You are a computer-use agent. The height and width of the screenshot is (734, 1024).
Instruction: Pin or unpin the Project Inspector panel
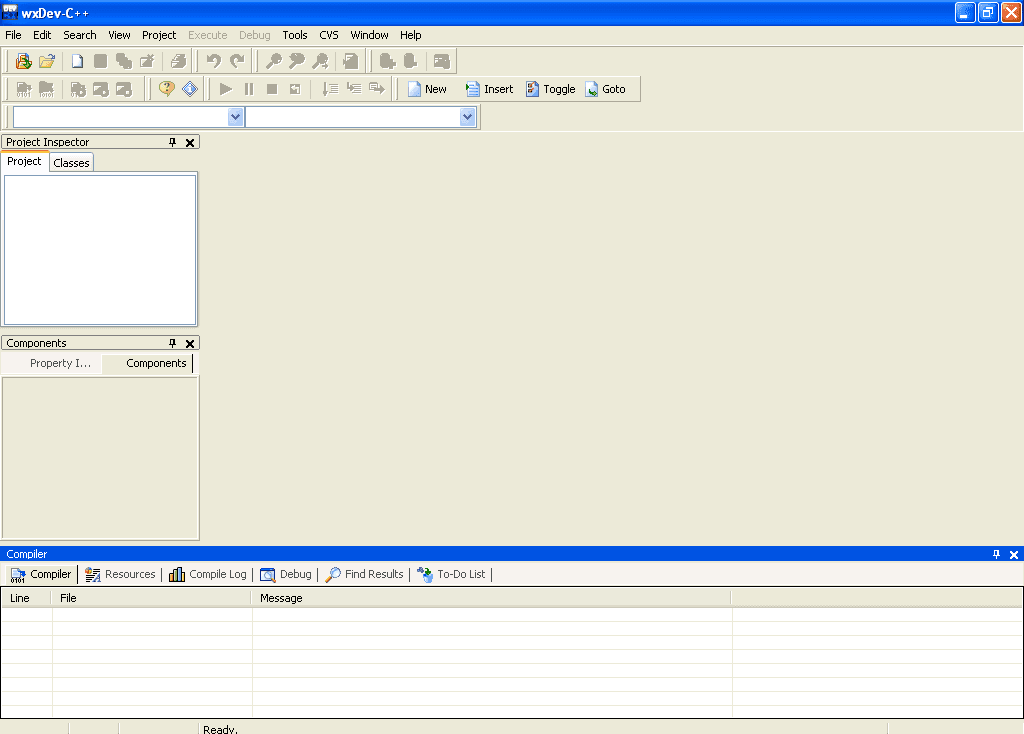coord(172,142)
